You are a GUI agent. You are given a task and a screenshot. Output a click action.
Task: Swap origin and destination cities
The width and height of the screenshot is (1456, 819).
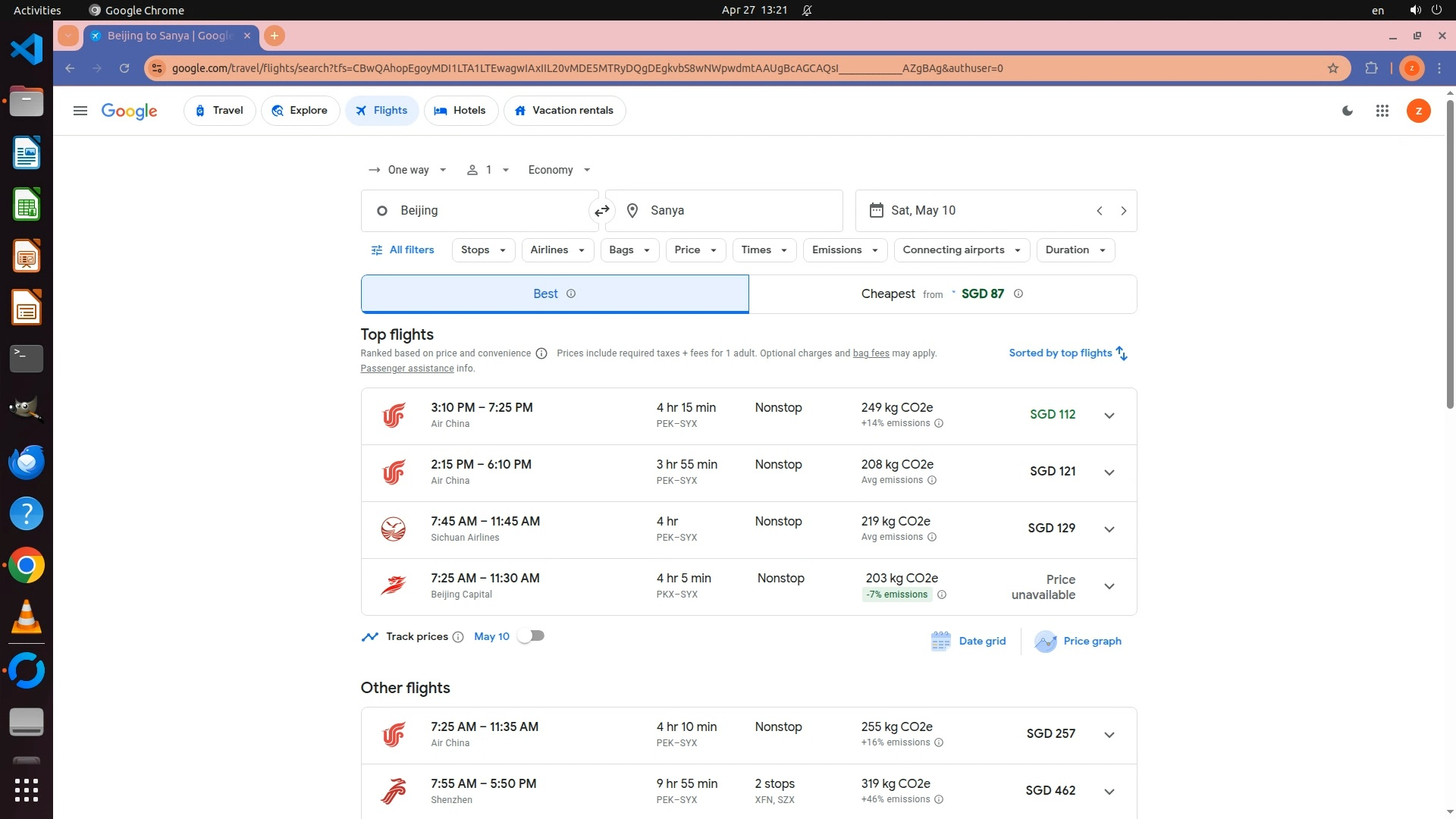click(601, 211)
